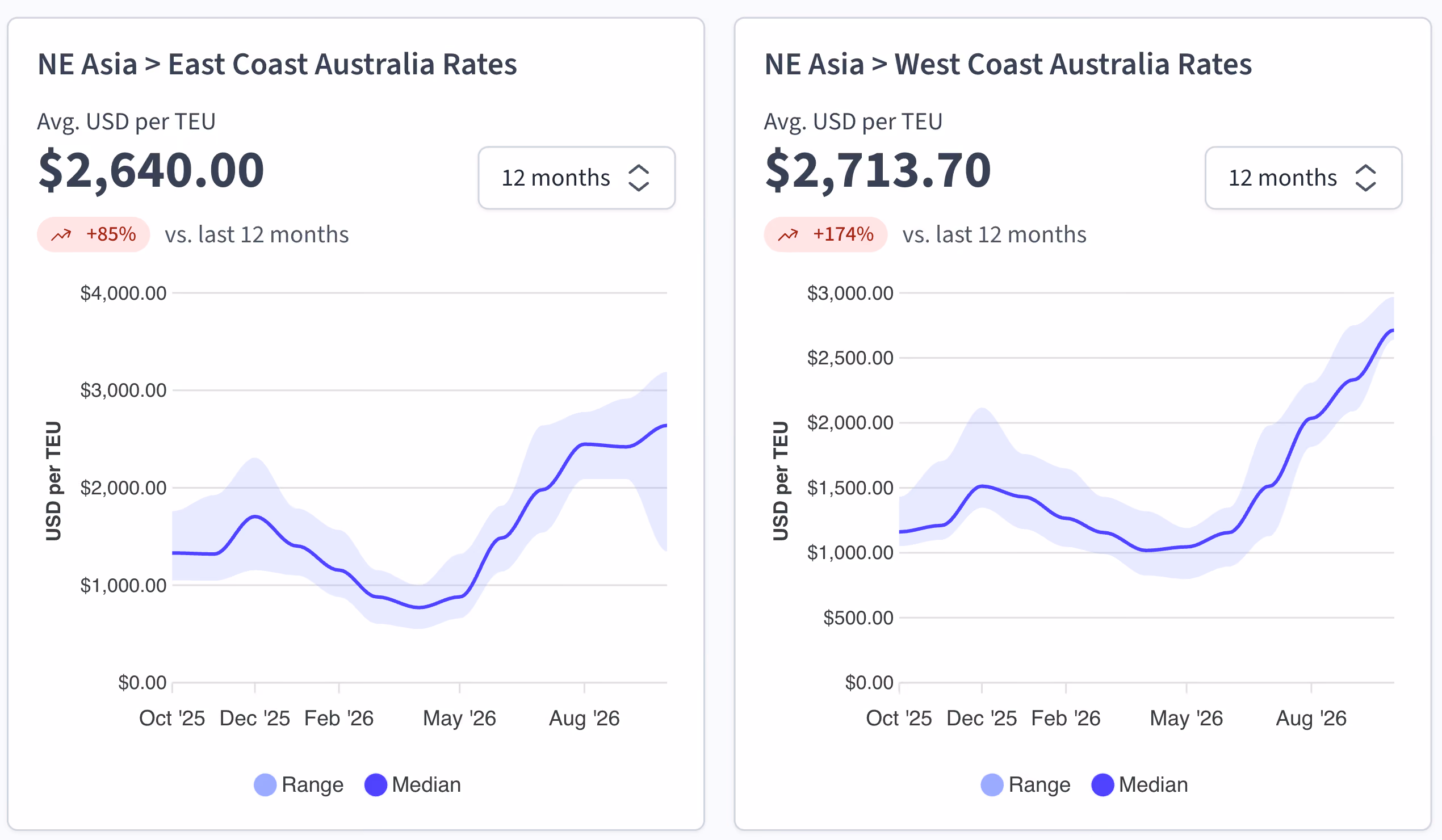Click the +174% change badge
Viewport: 1442px width, 840px height.
point(825,234)
